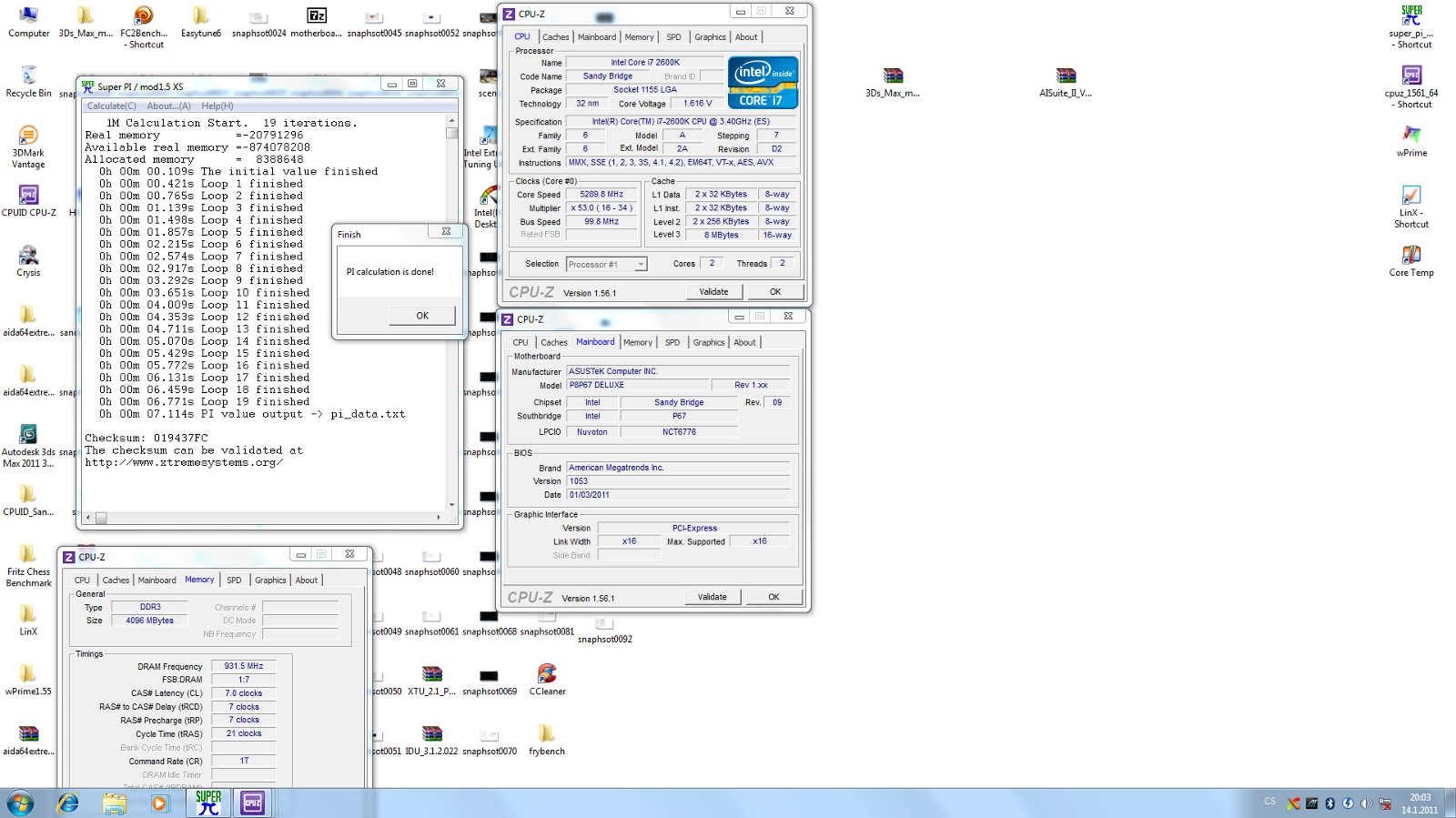Open LinX - Shortcut icon on the right
Image resolution: width=1456 pixels, height=818 pixels.
click(x=1411, y=207)
